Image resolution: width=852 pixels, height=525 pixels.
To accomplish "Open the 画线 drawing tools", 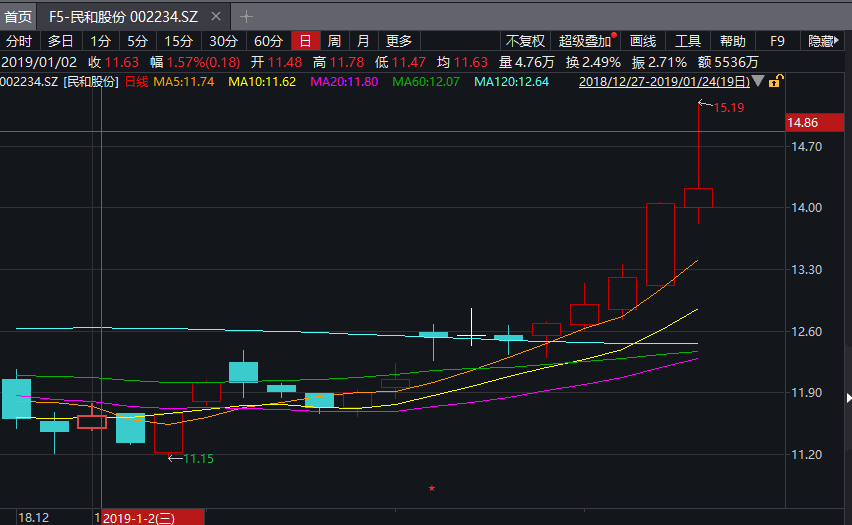I will tap(643, 41).
